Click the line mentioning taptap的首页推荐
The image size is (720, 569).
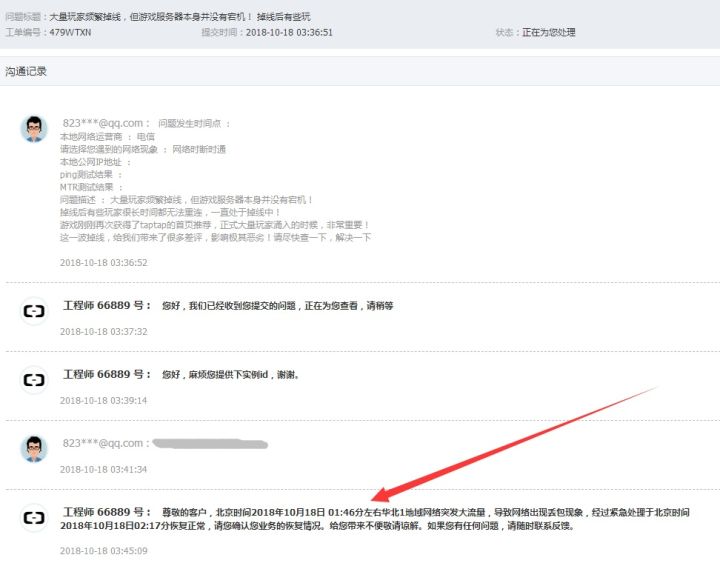[x=214, y=225]
